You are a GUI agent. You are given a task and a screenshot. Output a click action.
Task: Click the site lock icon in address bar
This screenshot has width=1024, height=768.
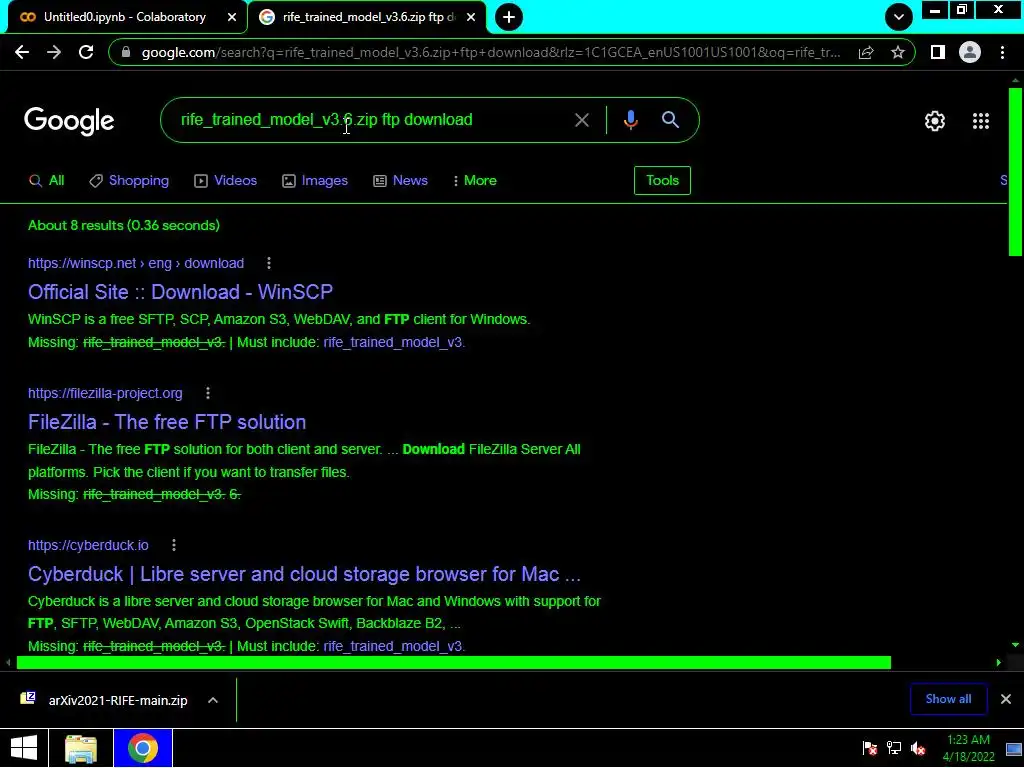127,52
